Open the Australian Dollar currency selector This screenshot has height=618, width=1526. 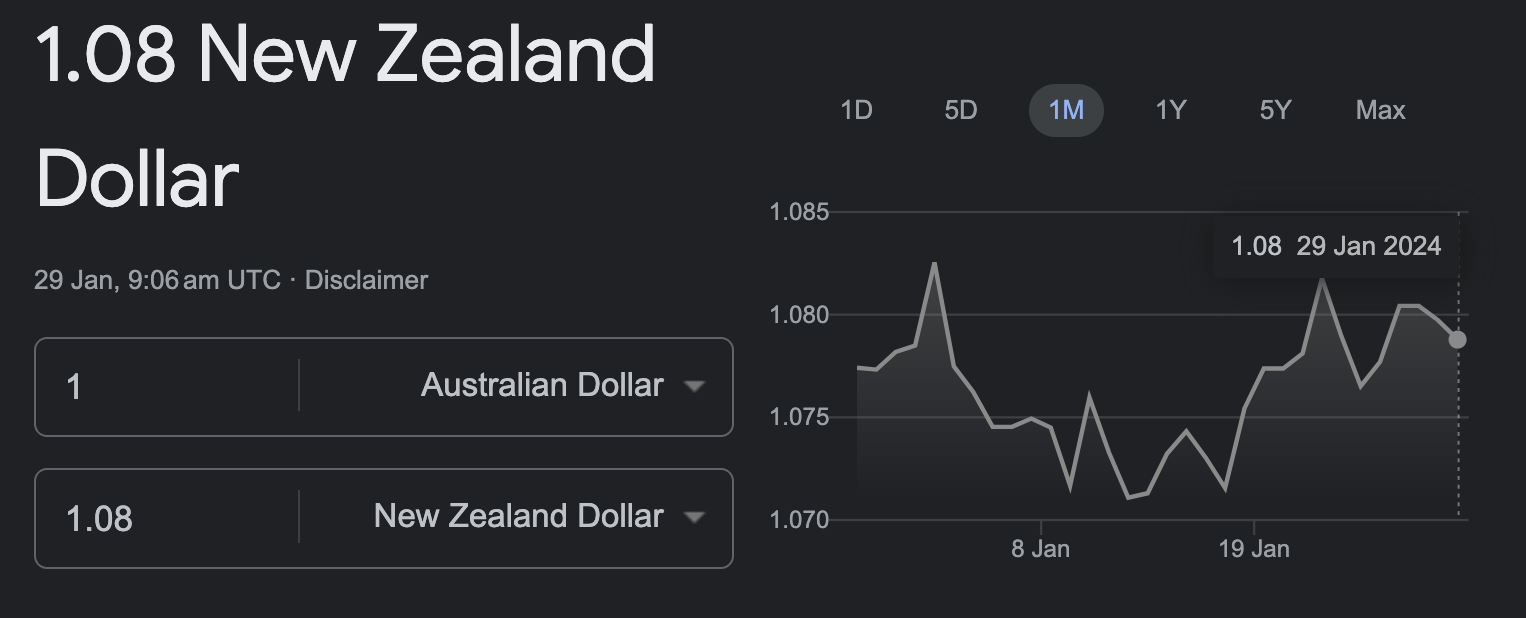pyautogui.click(x=516, y=387)
